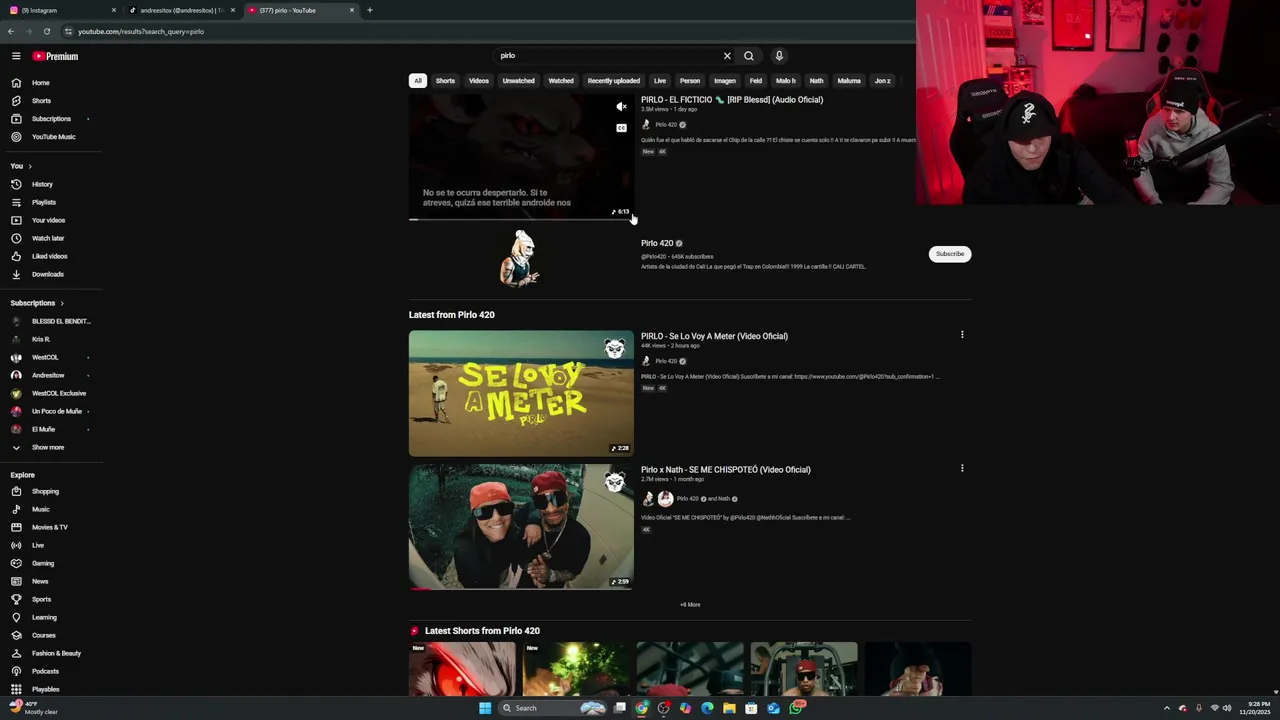Image resolution: width=1280 pixels, height=720 pixels.
Task: Go to YouTube Premium home logo
Action: 55,56
